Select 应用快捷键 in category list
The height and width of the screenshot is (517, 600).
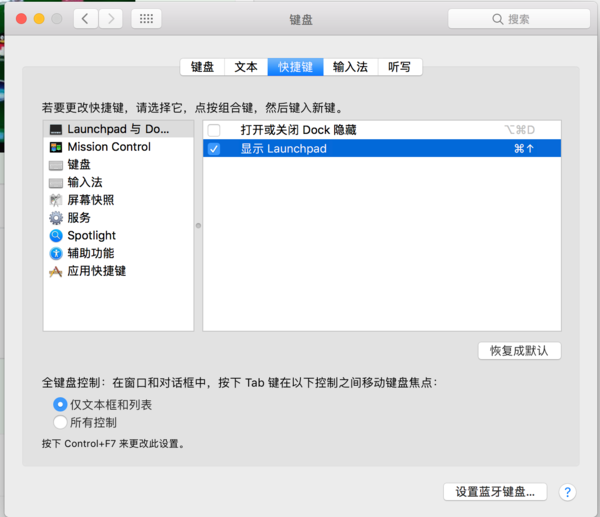[119, 271]
